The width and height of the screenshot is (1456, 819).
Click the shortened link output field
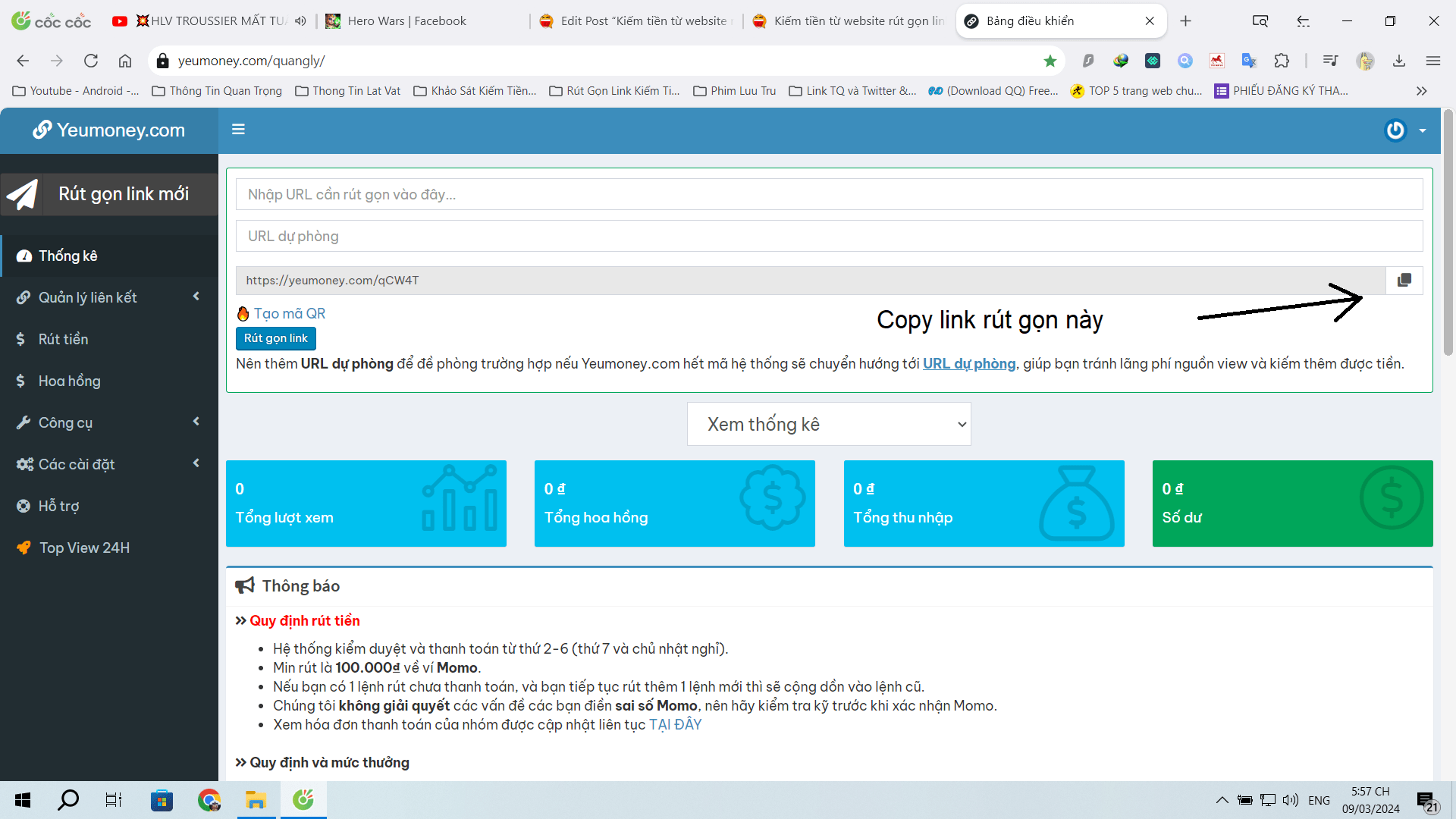pos(811,281)
